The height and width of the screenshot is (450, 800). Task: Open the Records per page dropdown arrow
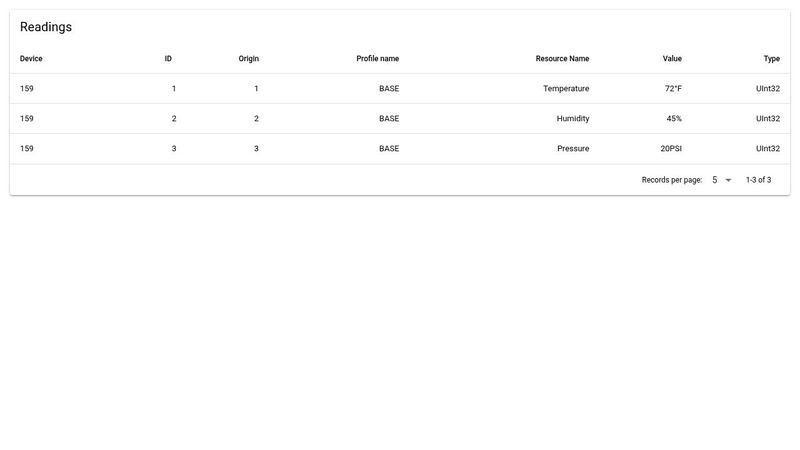(728, 180)
